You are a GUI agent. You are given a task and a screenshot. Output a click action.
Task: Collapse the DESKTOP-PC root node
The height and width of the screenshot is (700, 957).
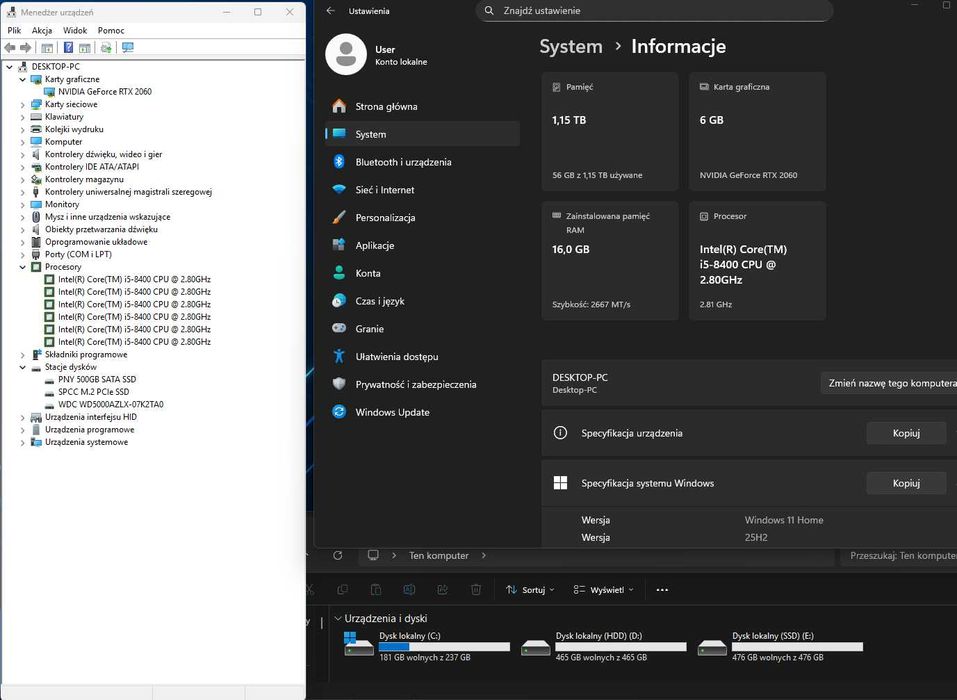point(9,67)
